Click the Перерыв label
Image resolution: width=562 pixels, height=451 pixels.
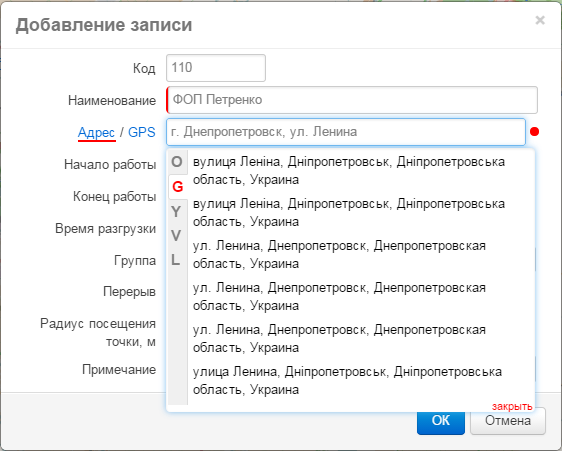click(129, 291)
